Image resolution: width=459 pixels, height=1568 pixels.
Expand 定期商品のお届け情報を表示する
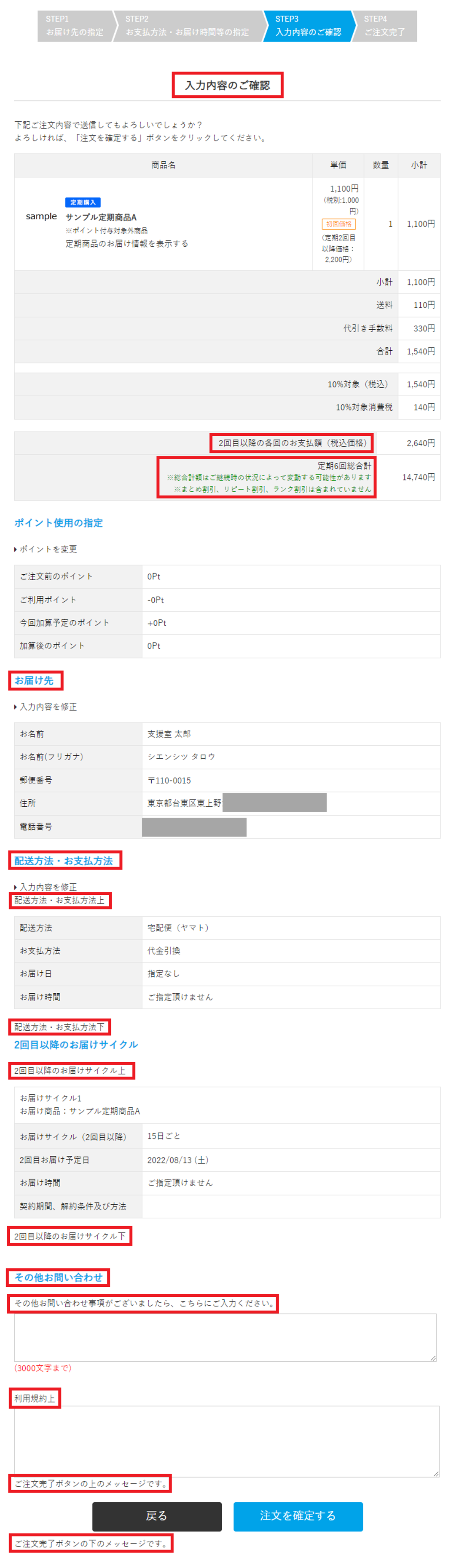[127, 243]
